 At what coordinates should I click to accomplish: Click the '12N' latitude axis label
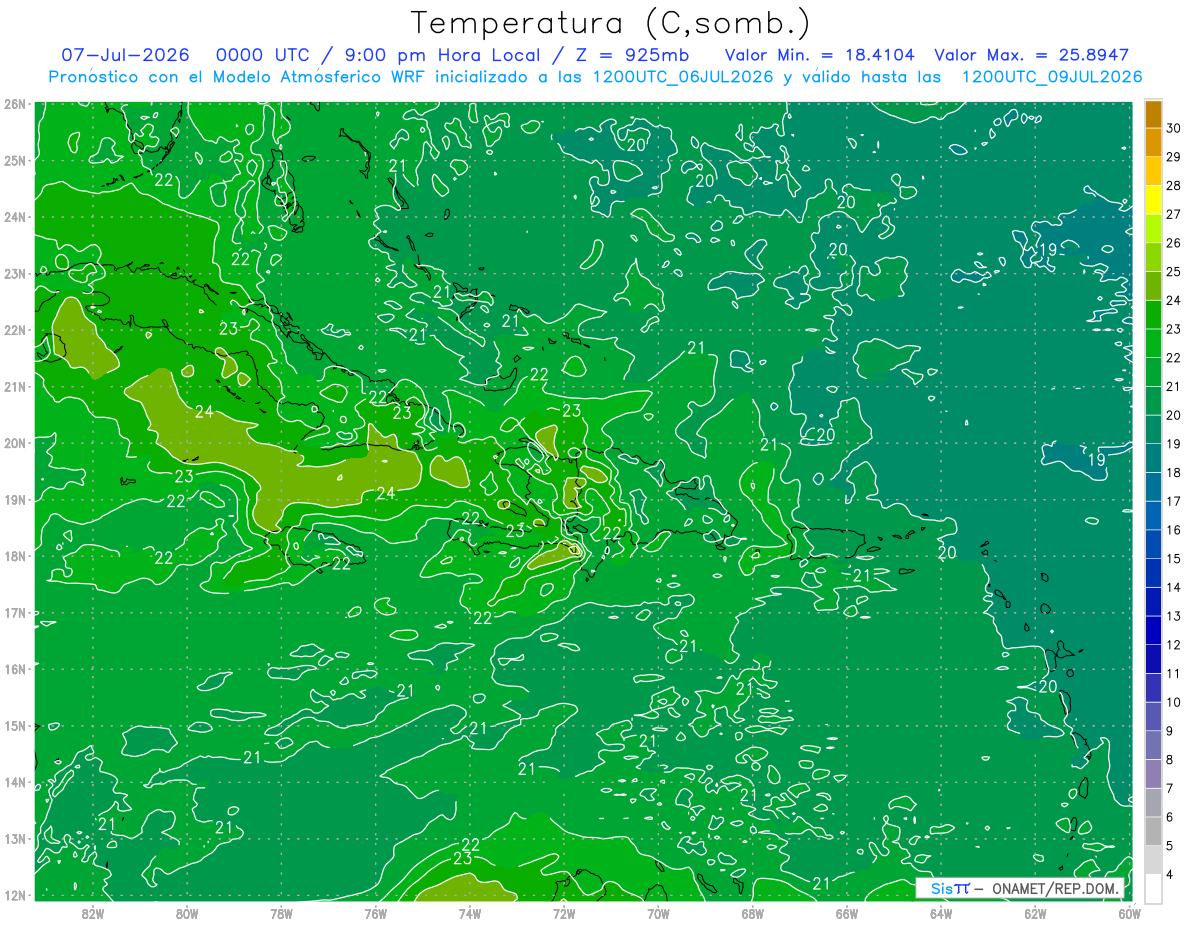tap(14, 895)
